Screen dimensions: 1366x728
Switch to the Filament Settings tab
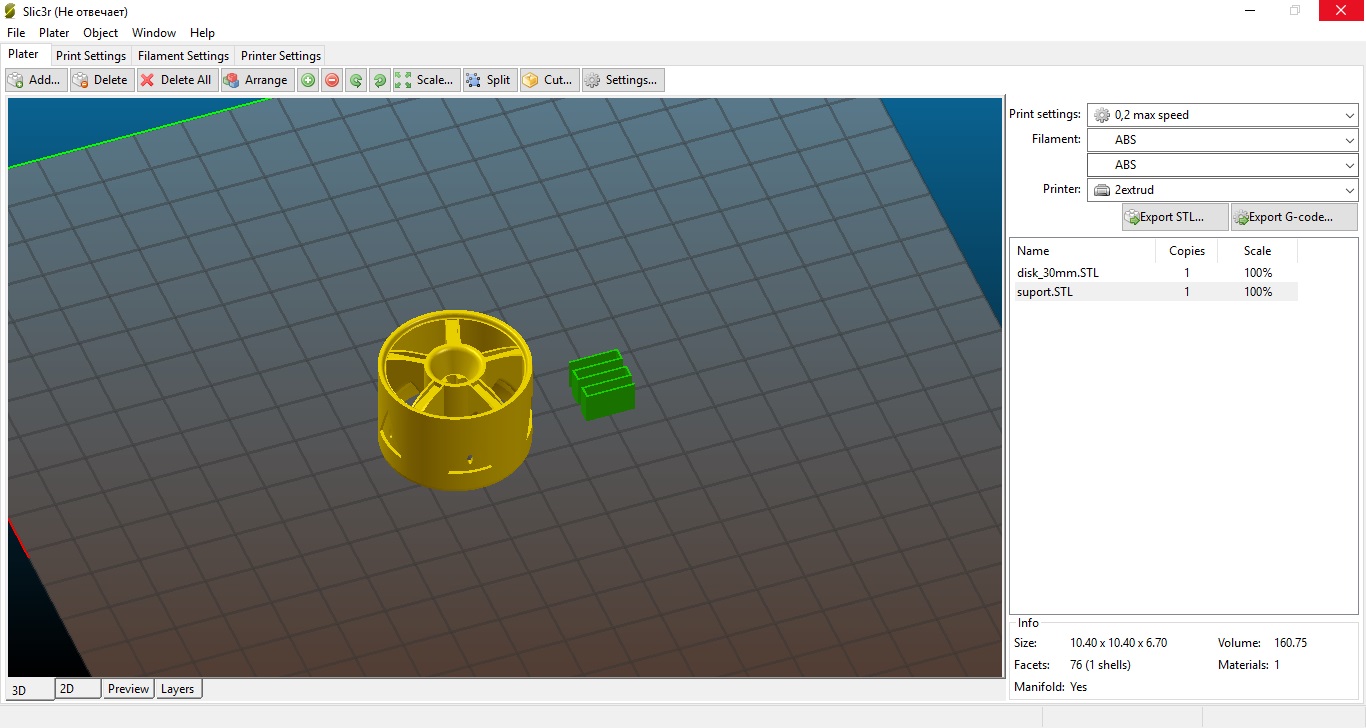point(183,56)
